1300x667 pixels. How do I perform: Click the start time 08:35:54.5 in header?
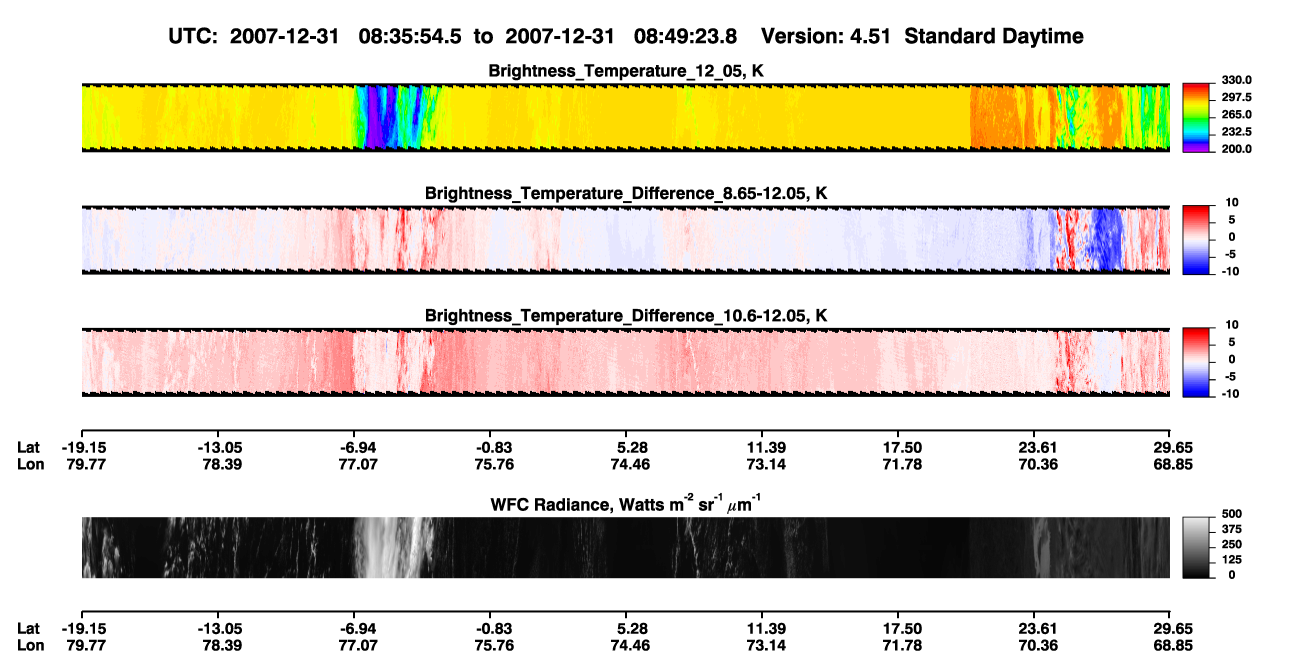[x=412, y=37]
